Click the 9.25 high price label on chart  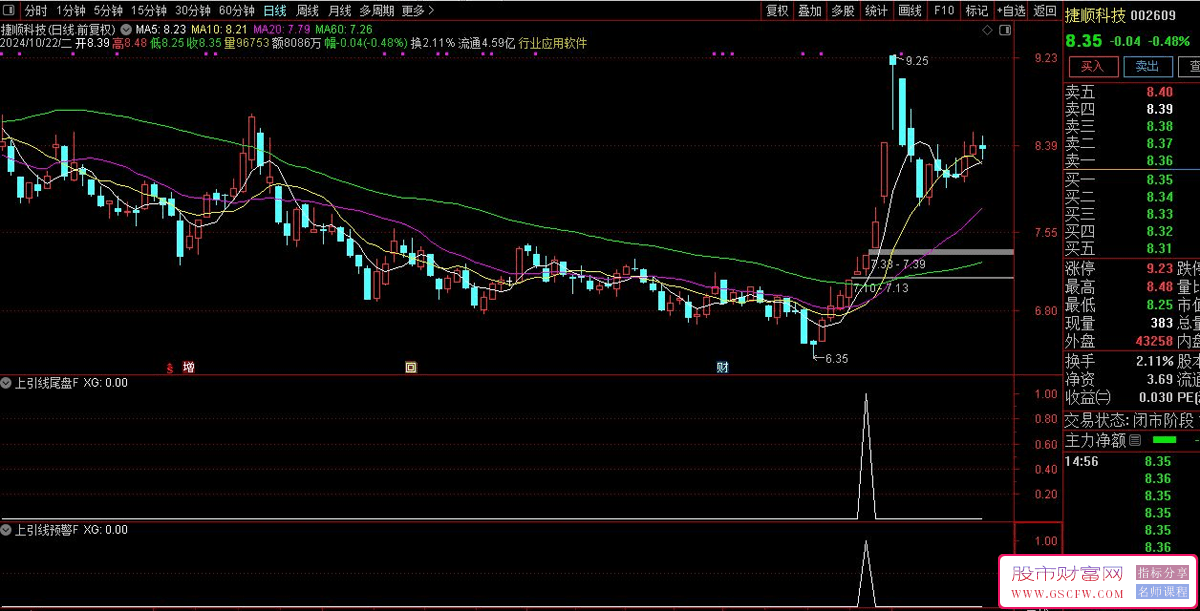pos(917,61)
